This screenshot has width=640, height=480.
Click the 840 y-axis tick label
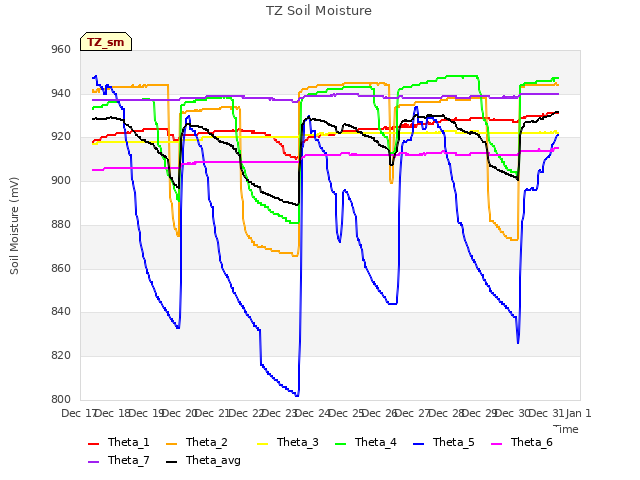coord(61,312)
